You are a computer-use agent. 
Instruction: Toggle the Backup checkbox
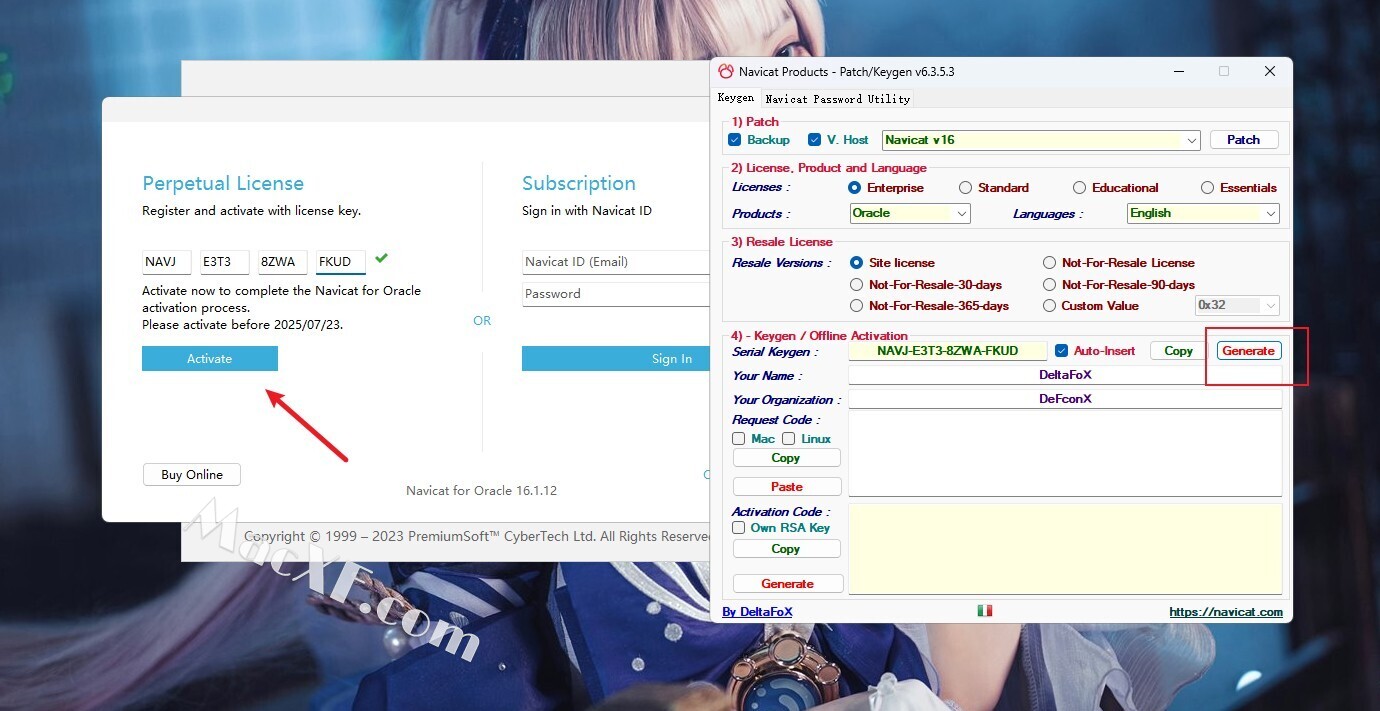[x=735, y=140]
